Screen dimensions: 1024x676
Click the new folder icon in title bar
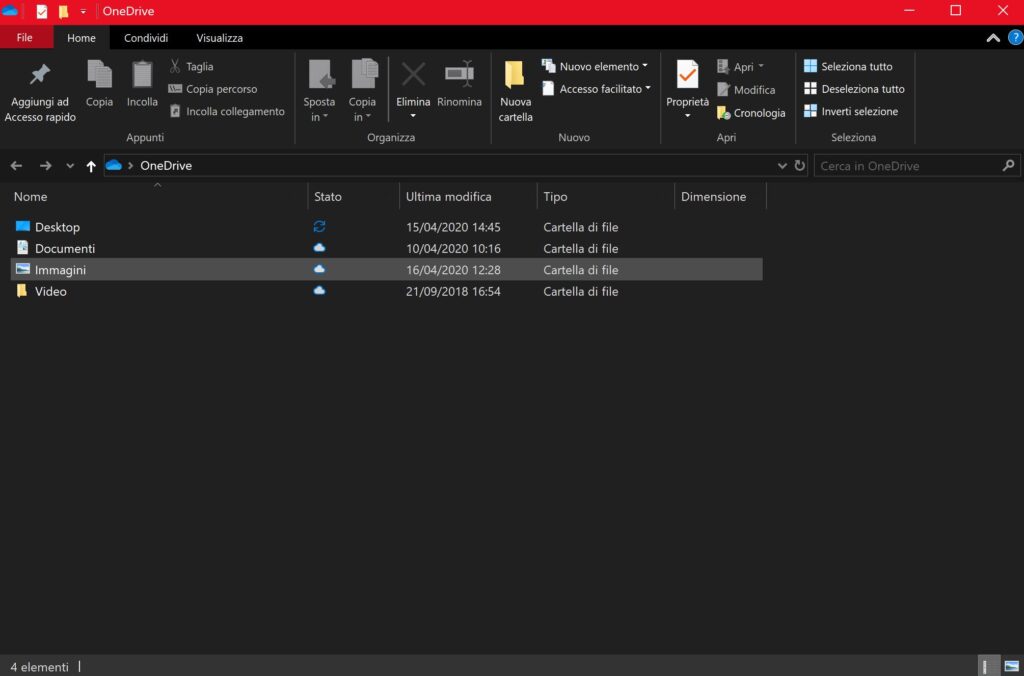(63, 11)
